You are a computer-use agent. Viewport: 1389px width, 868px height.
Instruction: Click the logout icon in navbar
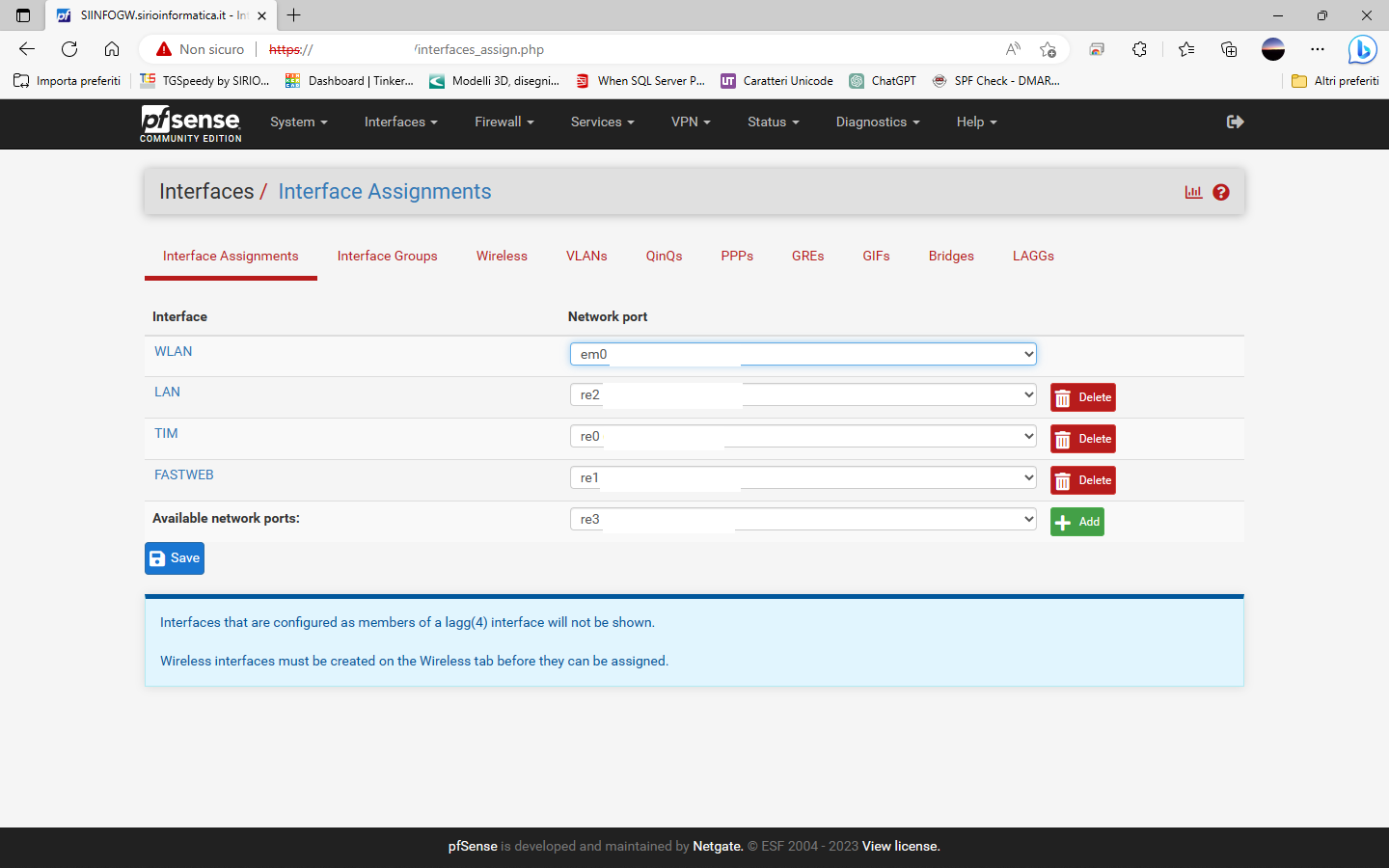coord(1235,122)
